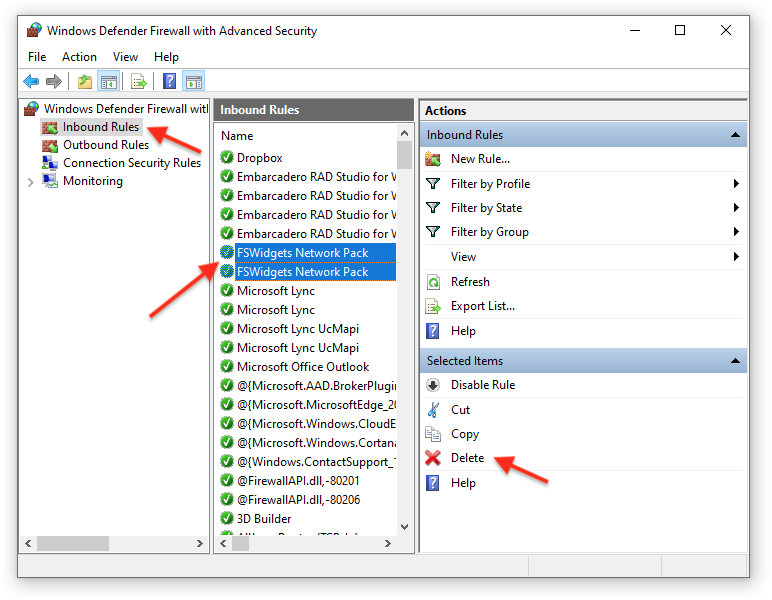772x600 pixels.
Task: Collapse the Selected Items section
Action: point(735,361)
